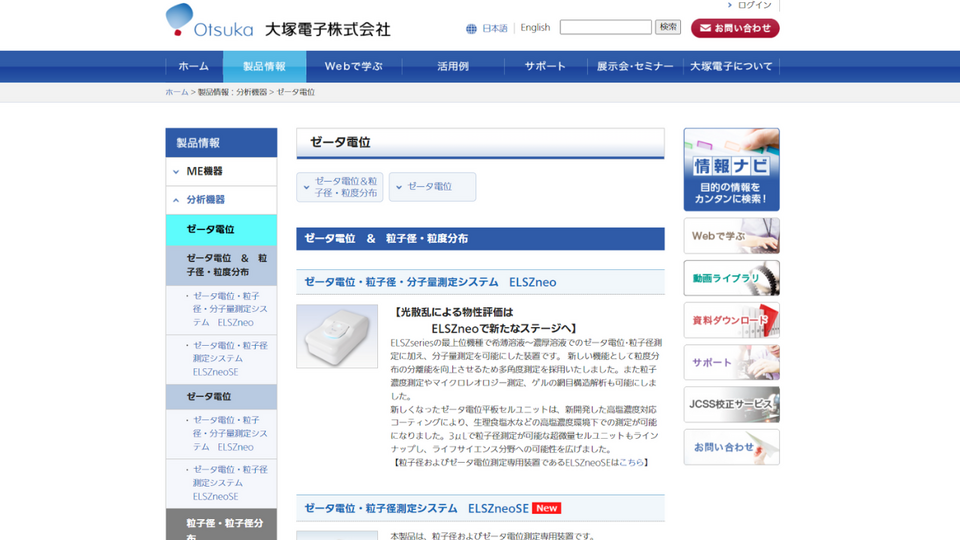The image size is (960, 540).
Task: Focus the site search input field
Action: click(x=606, y=27)
